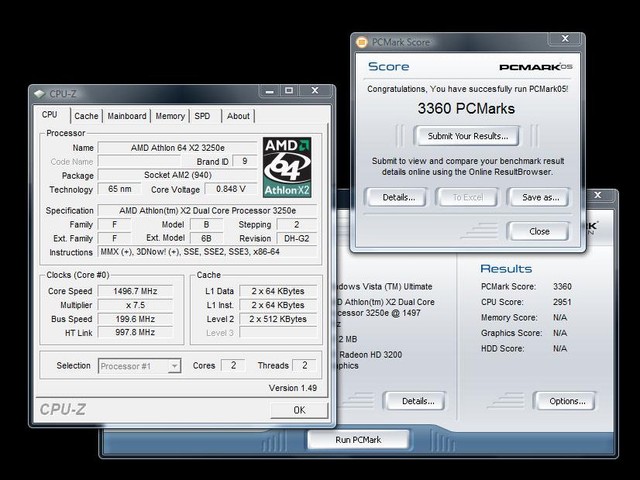Open Details in PCMark Score dialog
Screen dimensions: 640x480
398,198
